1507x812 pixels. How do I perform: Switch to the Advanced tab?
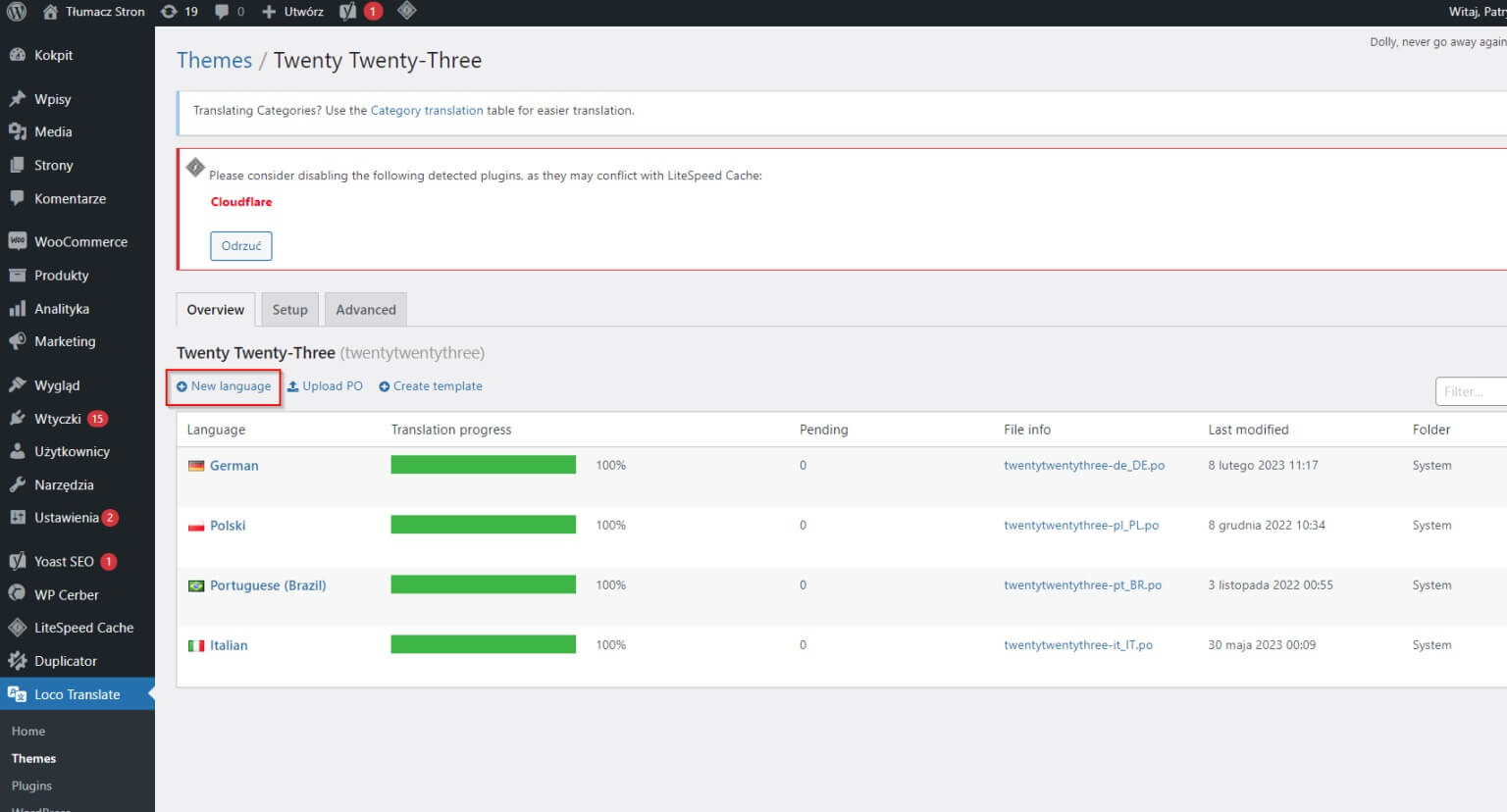[x=366, y=309]
